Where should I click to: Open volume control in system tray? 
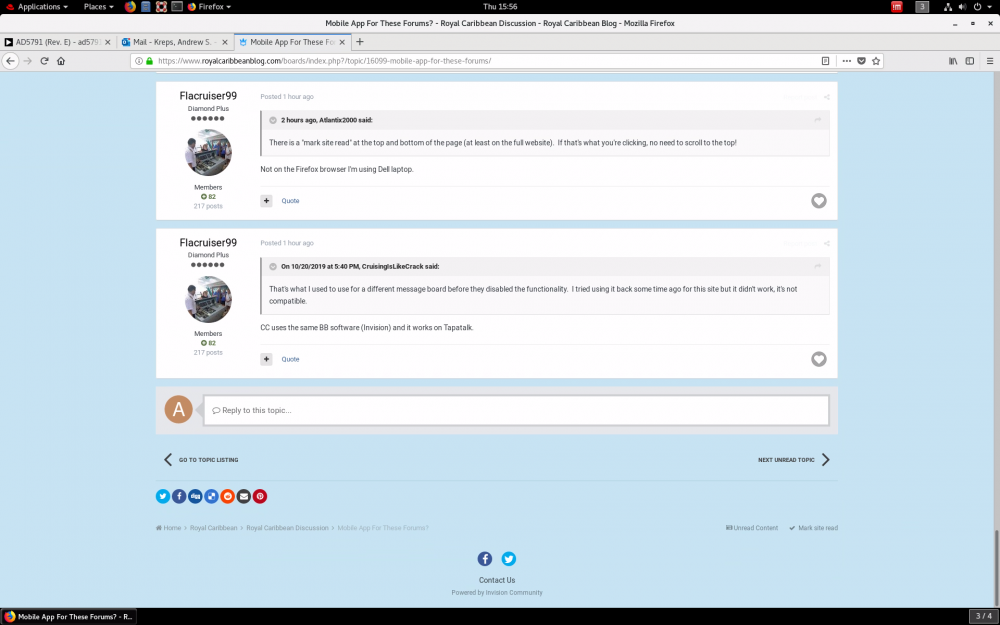962,6
